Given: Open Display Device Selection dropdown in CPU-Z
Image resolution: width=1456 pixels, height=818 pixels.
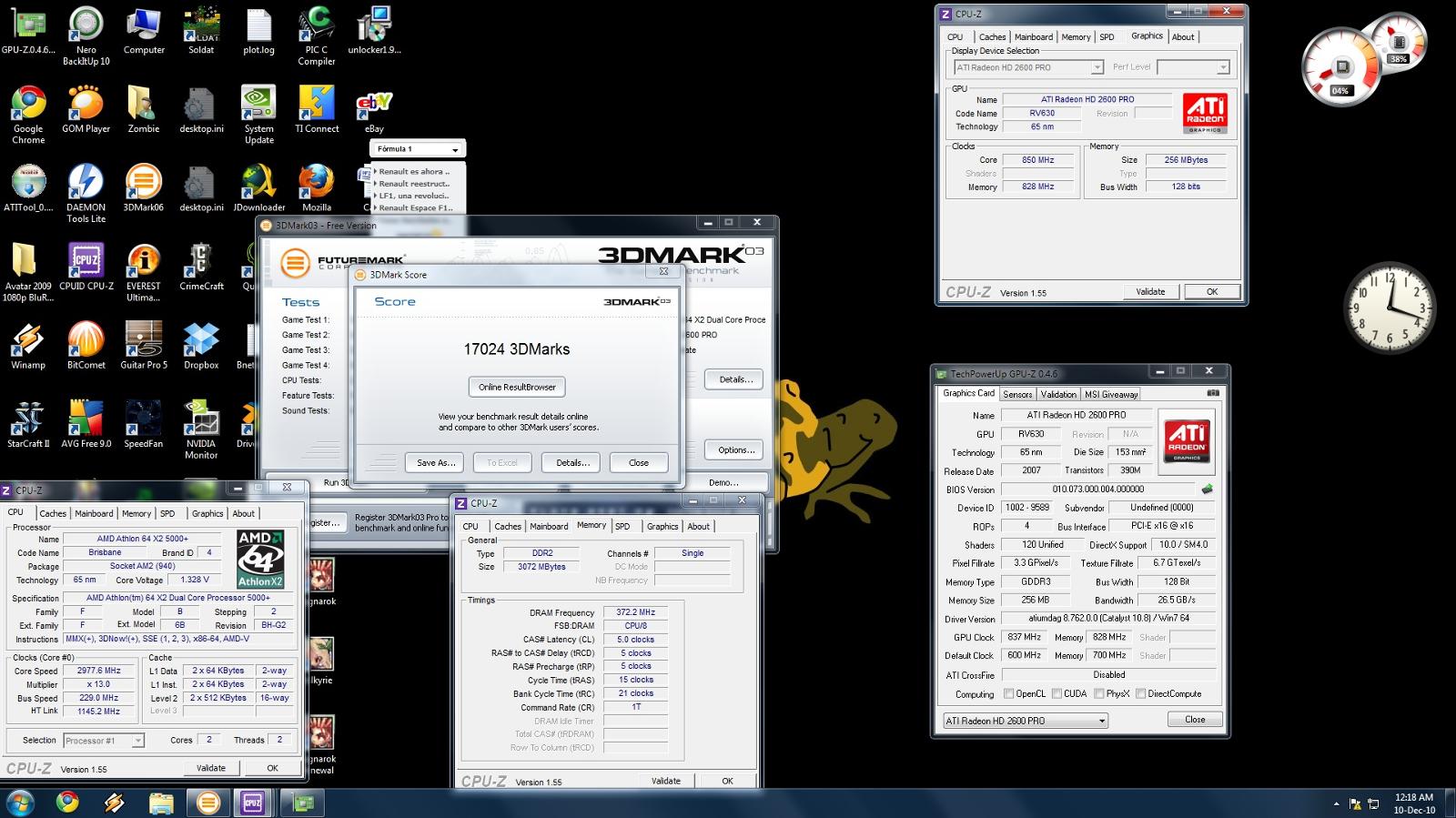Looking at the screenshot, I should click(x=1097, y=67).
